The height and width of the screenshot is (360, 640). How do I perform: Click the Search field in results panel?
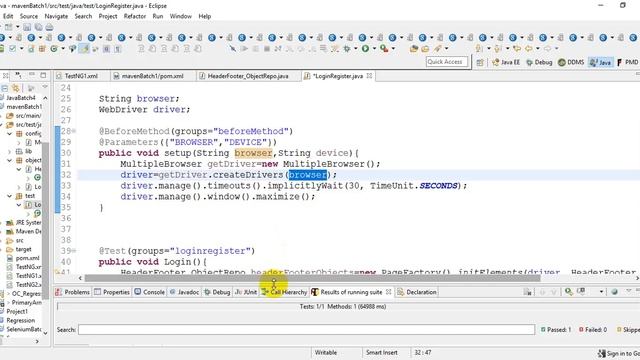[307, 329]
